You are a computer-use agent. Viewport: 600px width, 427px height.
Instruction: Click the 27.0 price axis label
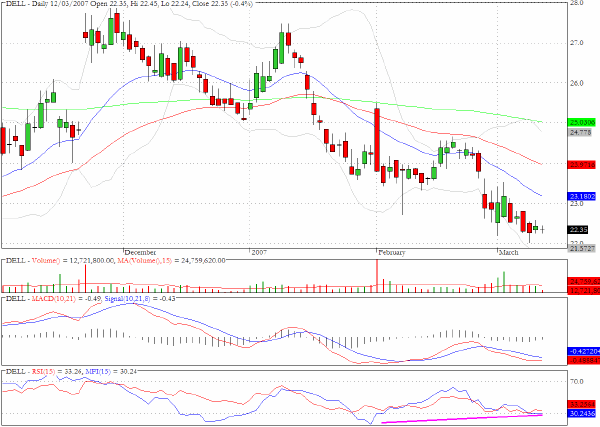pyautogui.click(x=577, y=43)
